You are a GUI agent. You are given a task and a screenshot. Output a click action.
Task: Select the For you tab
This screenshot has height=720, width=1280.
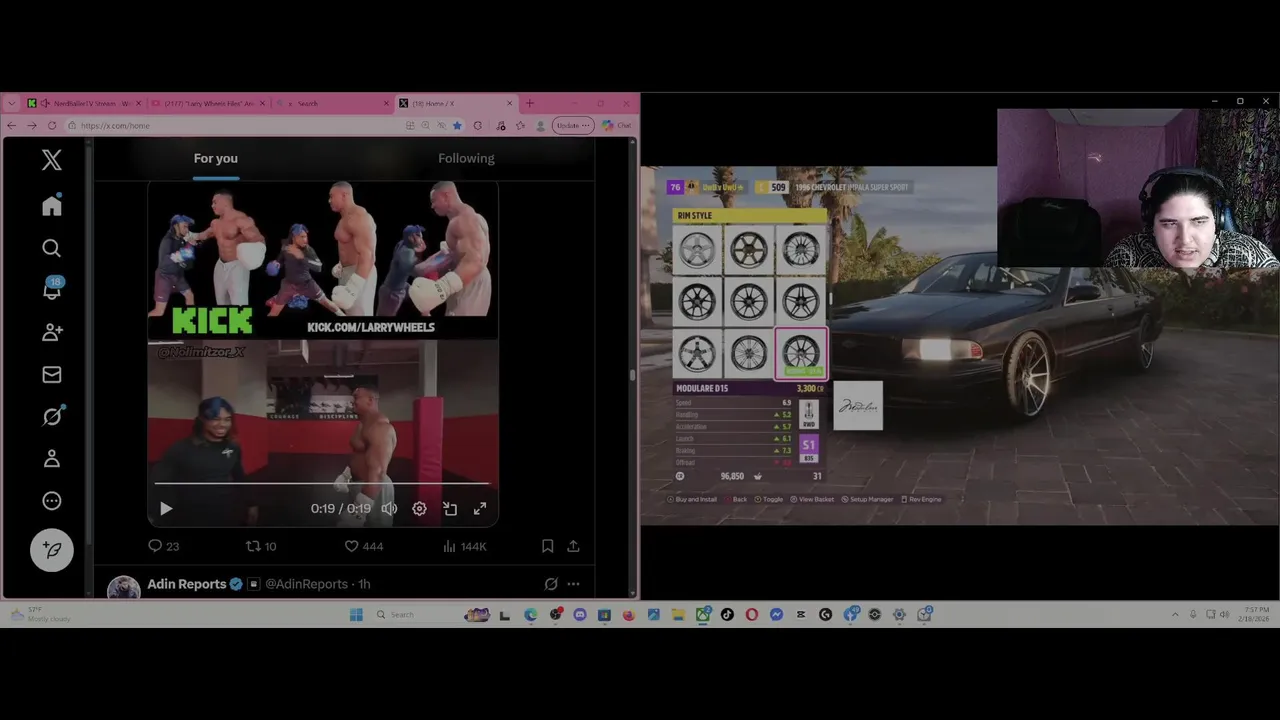[x=216, y=158]
